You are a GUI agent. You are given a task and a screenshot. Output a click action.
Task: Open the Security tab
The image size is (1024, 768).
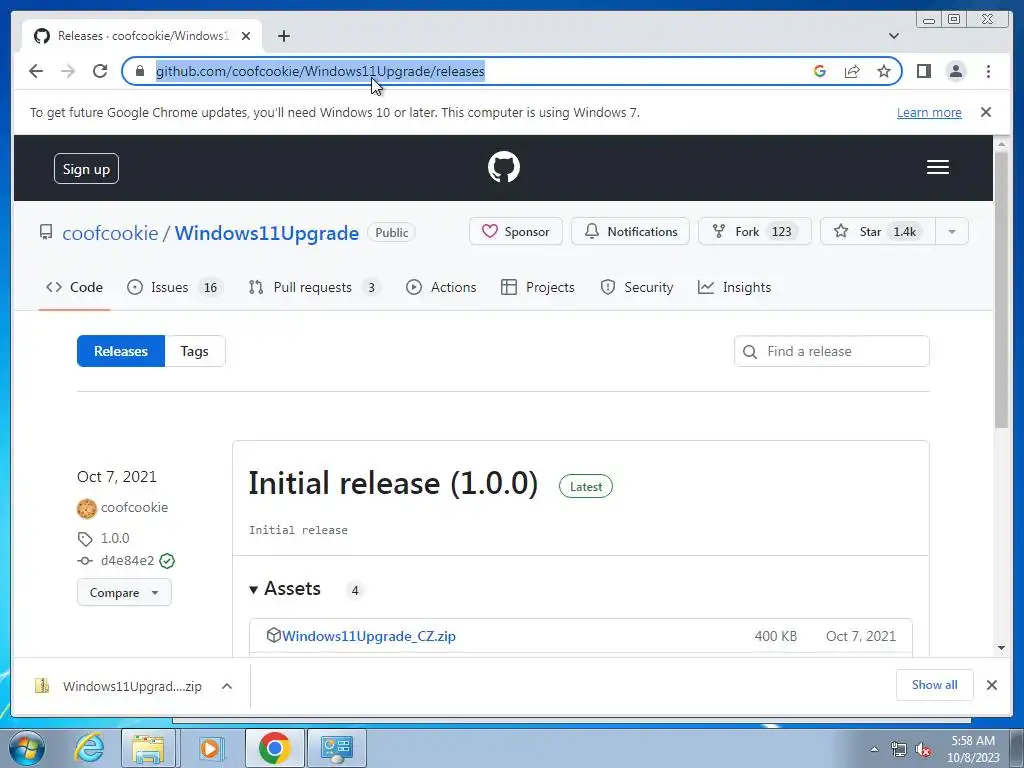(x=637, y=287)
